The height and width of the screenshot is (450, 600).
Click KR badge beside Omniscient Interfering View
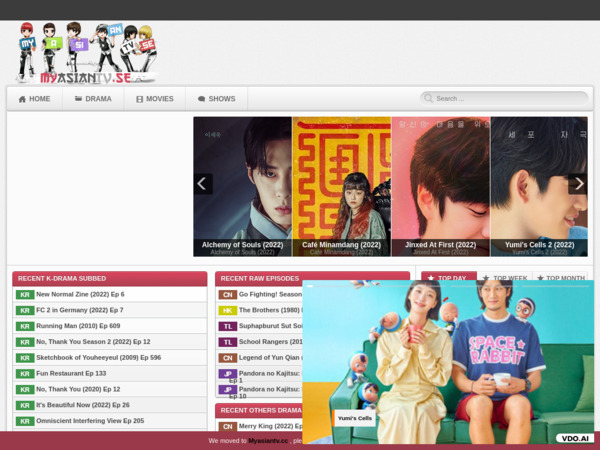[25, 421]
